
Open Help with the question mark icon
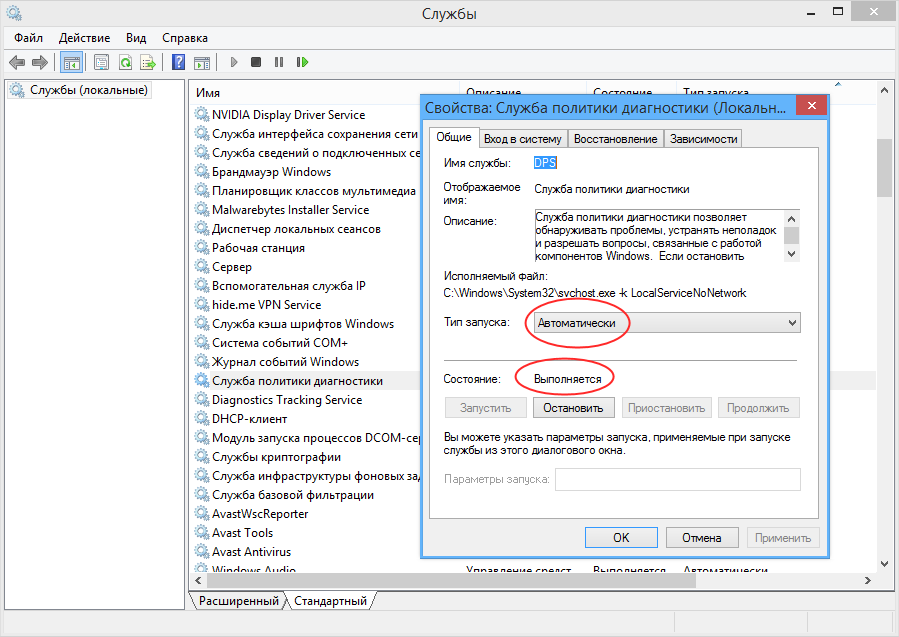pyautogui.click(x=178, y=62)
